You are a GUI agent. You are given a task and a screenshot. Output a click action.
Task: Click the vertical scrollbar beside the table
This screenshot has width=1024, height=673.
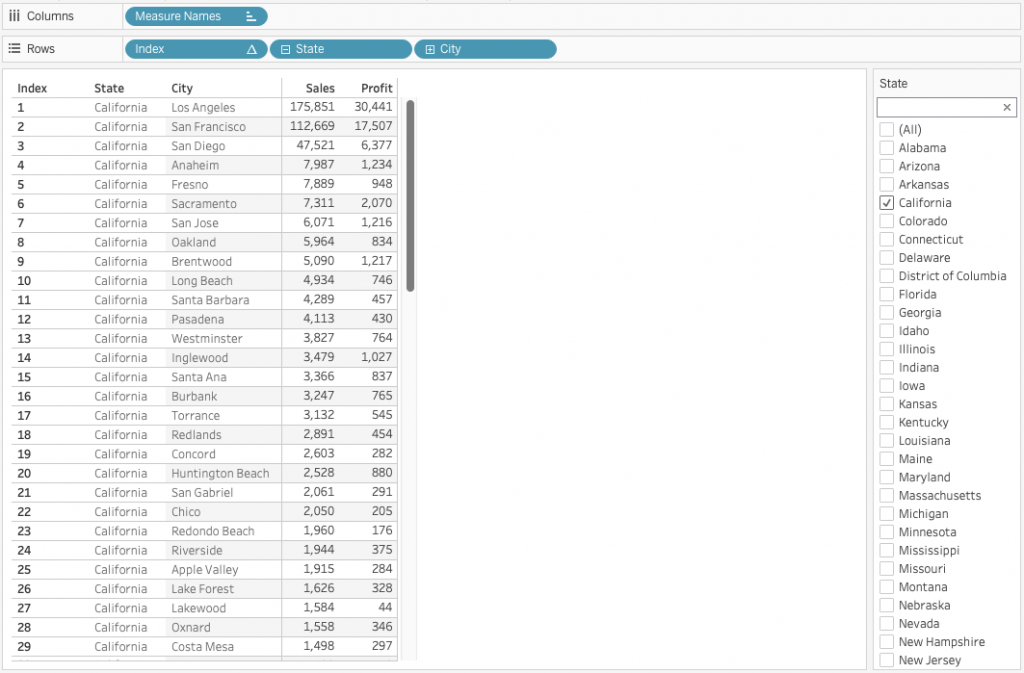[x=410, y=195]
